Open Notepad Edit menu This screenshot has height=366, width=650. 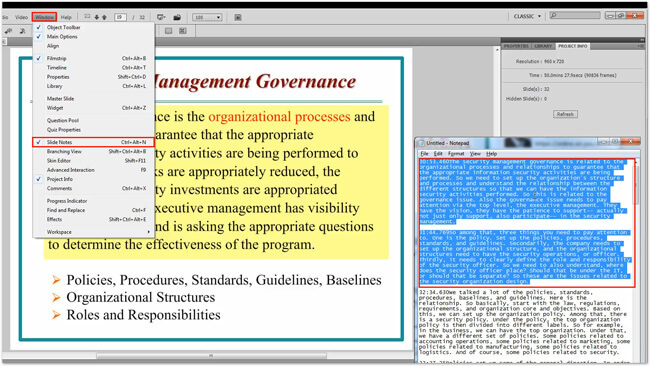[438, 154]
